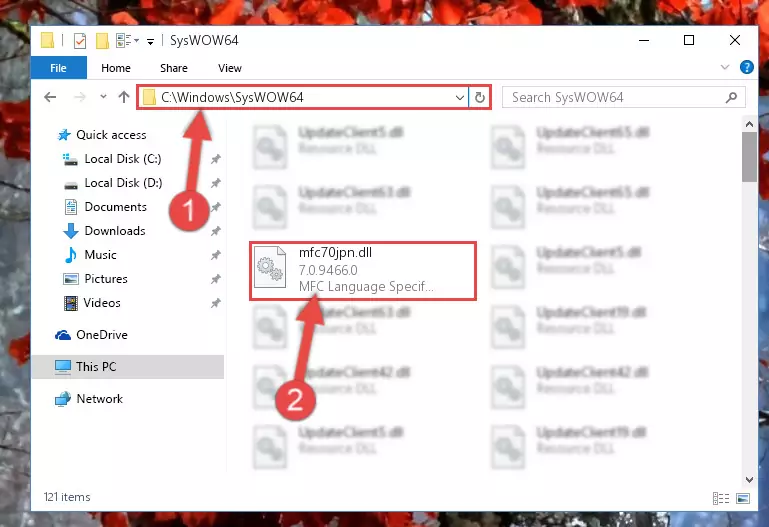The height and width of the screenshot is (527, 769).
Task: Switch to Large icons view in status bar
Action: [x=743, y=499]
